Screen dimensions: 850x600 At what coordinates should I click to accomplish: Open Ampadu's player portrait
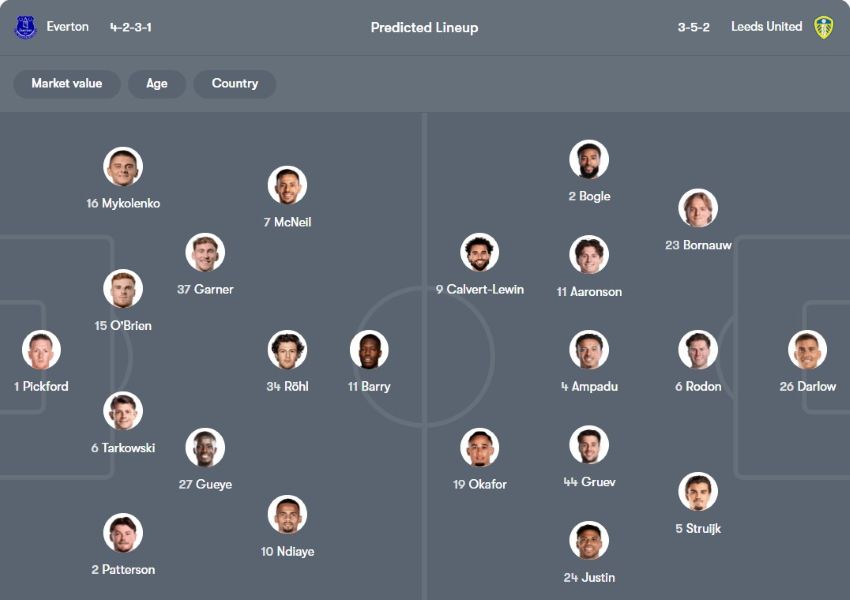pyautogui.click(x=589, y=350)
